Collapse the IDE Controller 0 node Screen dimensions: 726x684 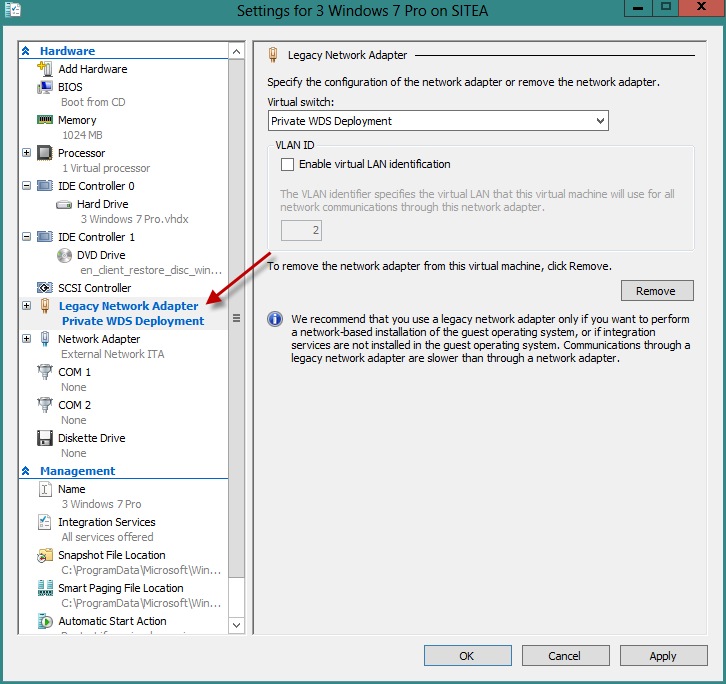click(26, 186)
